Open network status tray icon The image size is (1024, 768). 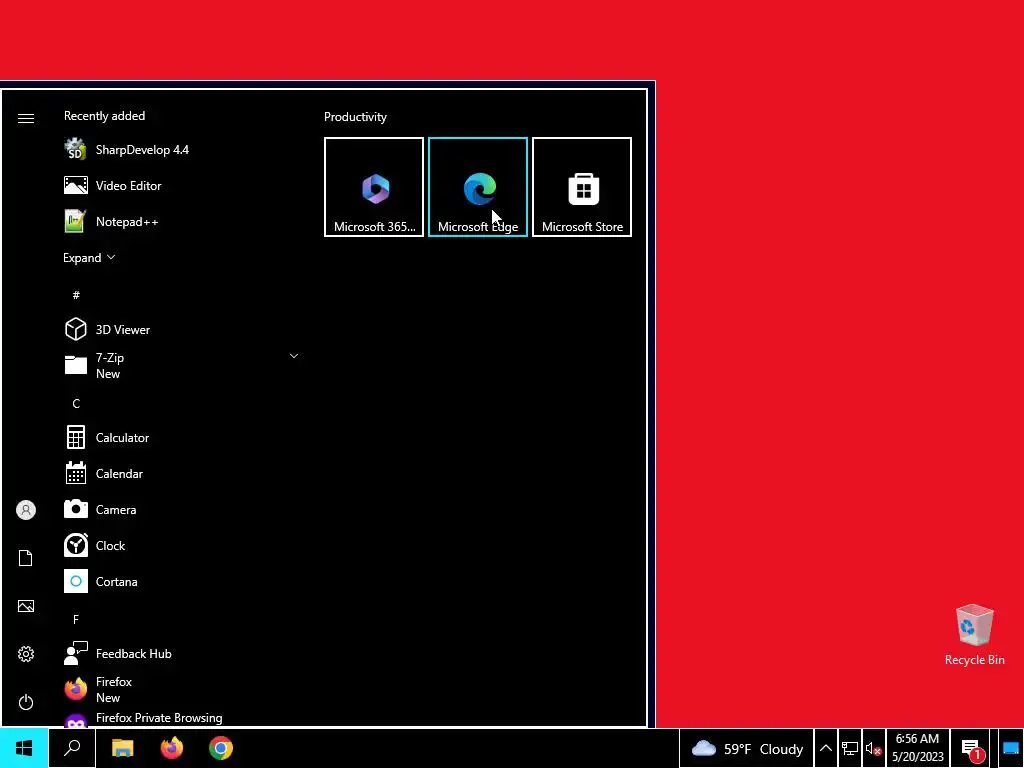coord(850,748)
